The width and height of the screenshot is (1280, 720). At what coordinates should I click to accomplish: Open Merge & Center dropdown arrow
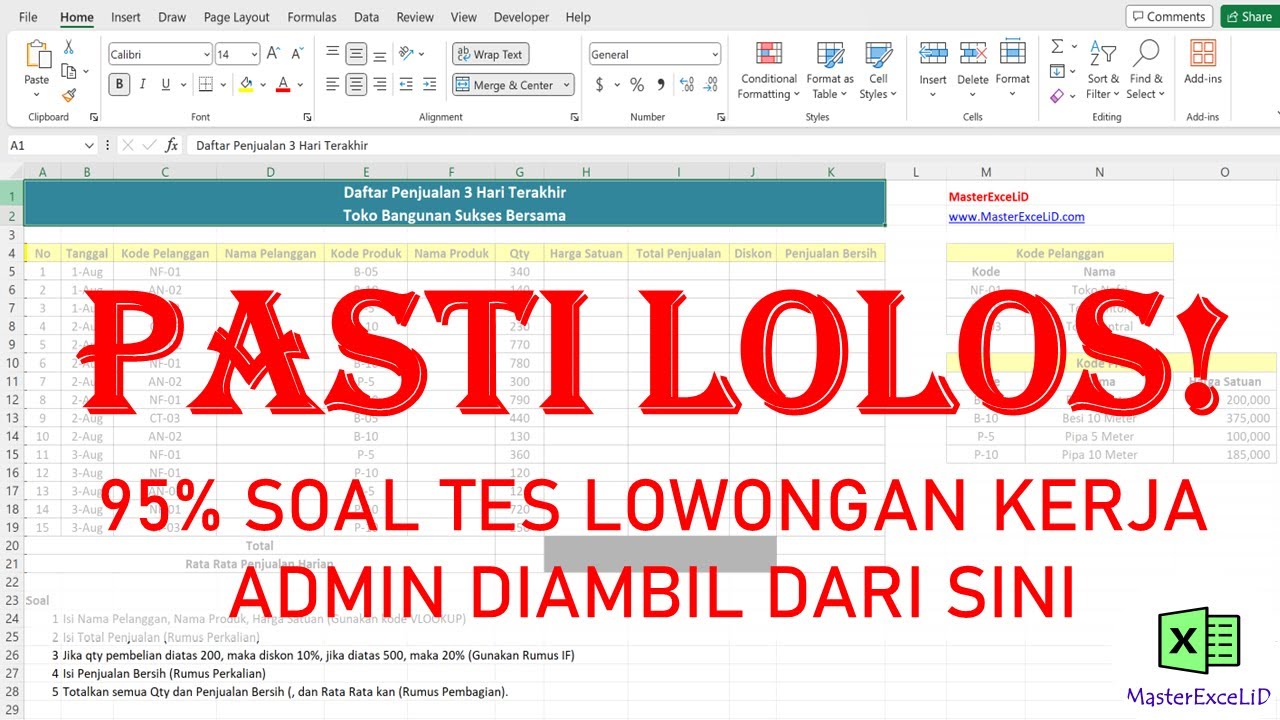(x=567, y=85)
